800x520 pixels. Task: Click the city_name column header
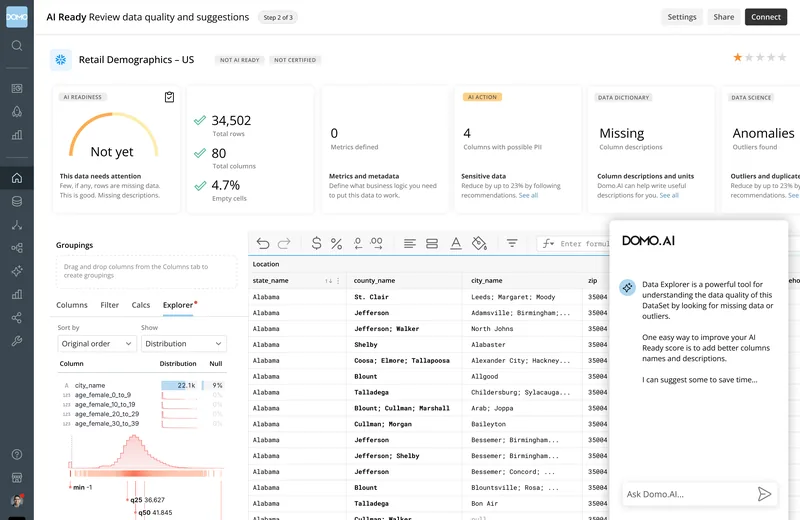486,281
